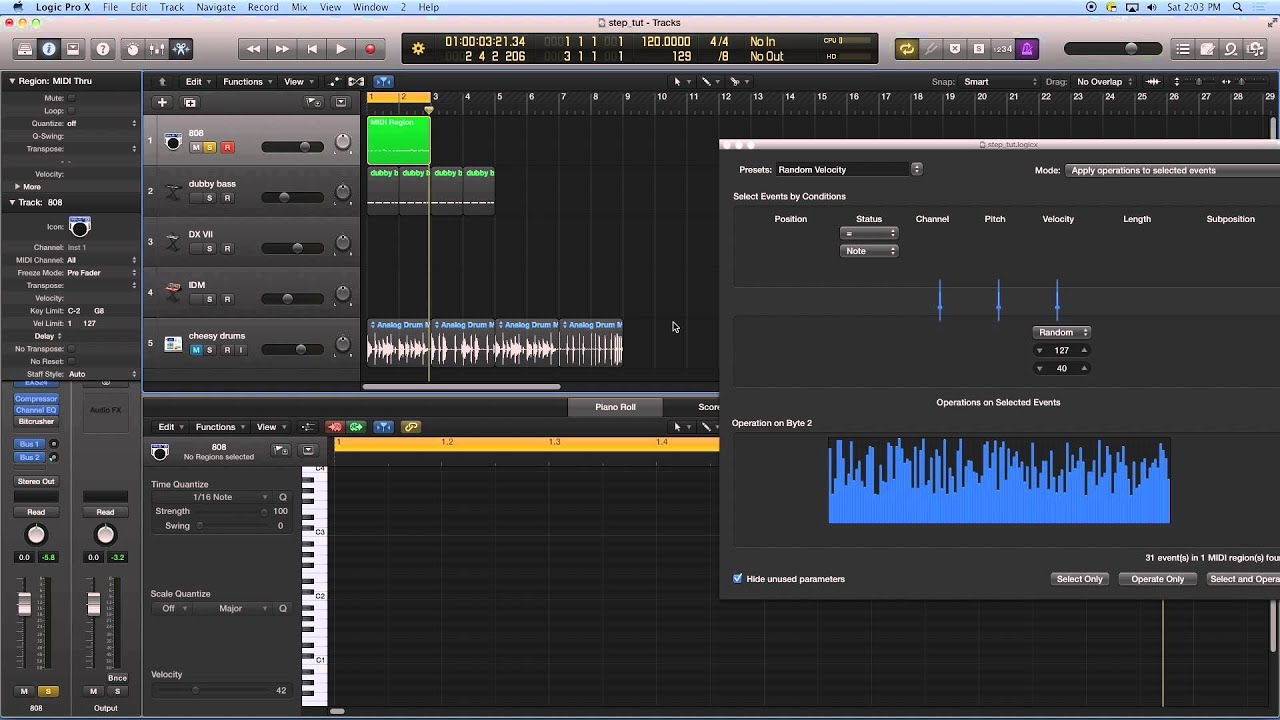The image size is (1280, 720).
Task: Collapse the Region MIDI Thru section
Action: [x=12, y=82]
